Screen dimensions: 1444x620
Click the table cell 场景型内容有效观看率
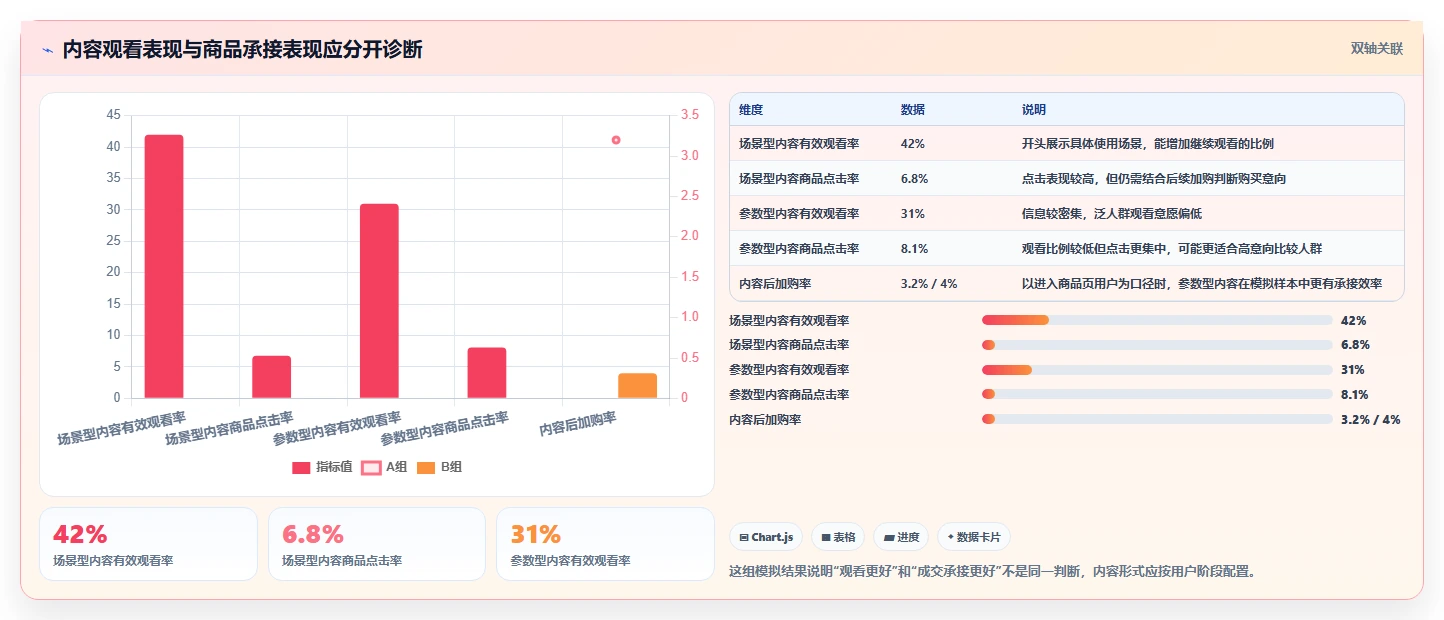tap(799, 144)
